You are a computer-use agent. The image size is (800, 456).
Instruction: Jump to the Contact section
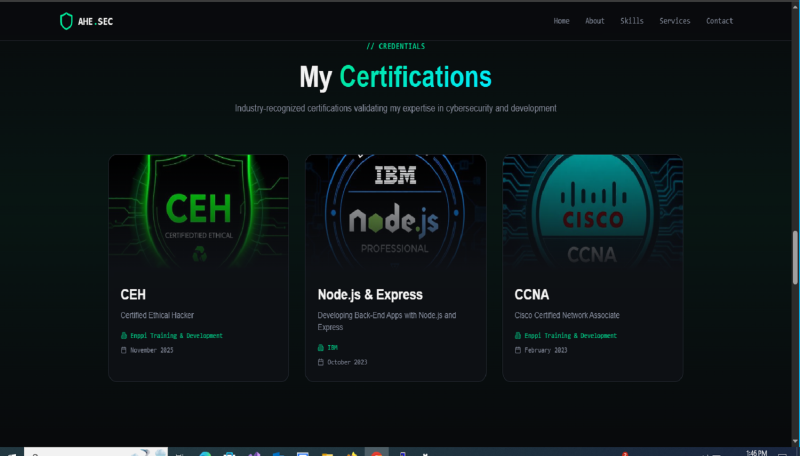point(719,21)
